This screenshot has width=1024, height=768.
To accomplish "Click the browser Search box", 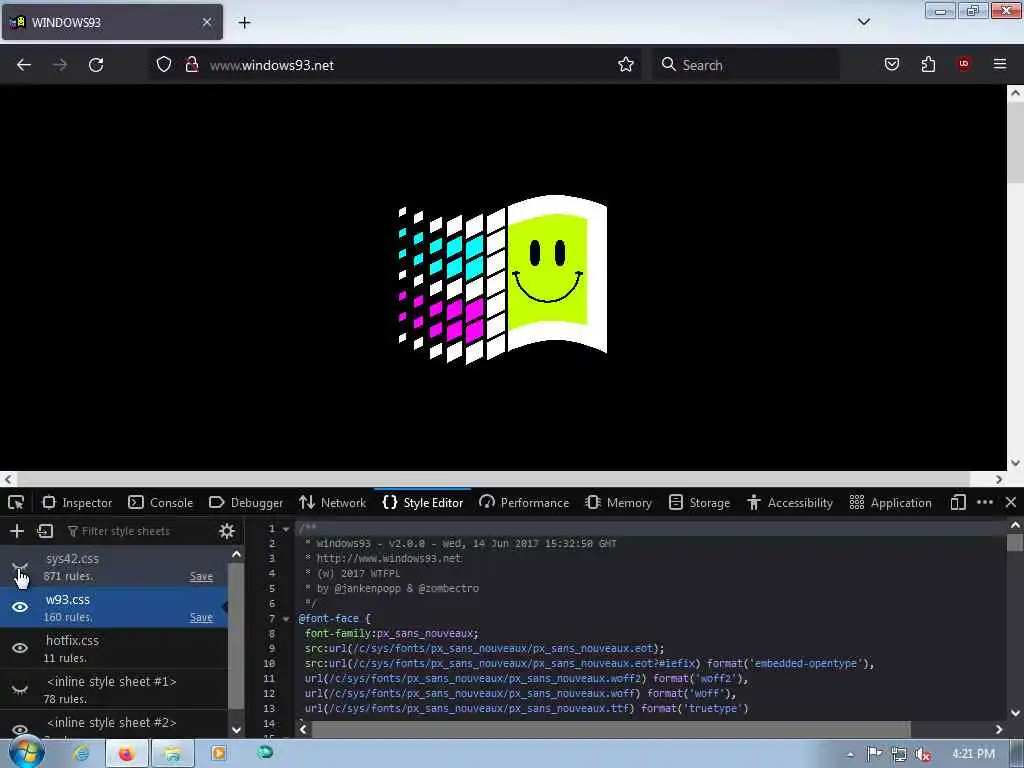I will coord(746,65).
